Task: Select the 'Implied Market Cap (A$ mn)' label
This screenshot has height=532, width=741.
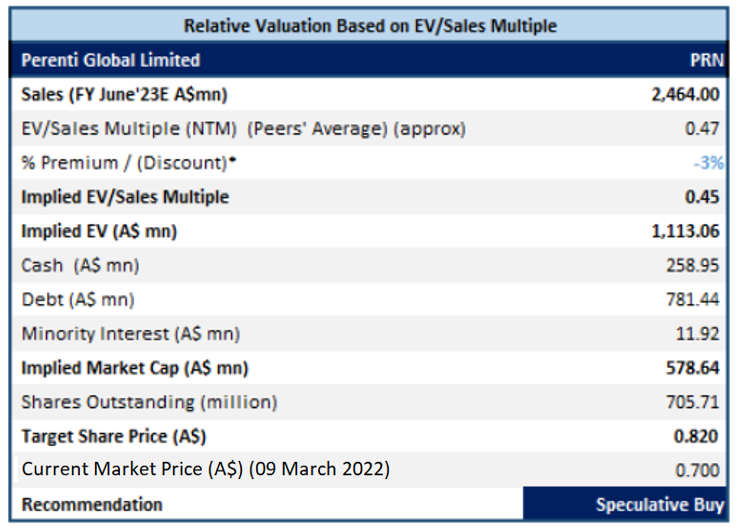Action: (x=135, y=368)
